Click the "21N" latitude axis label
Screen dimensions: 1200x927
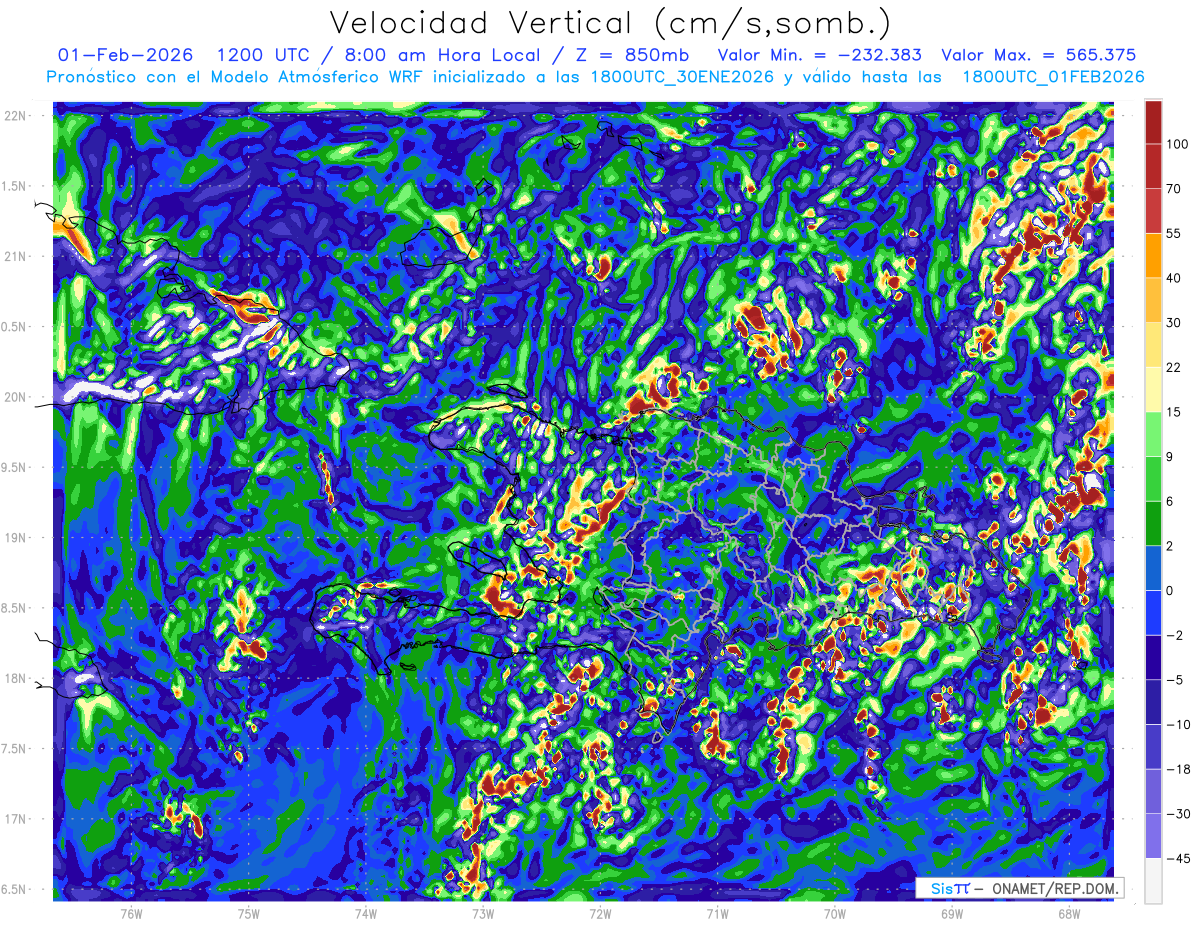click(x=14, y=256)
